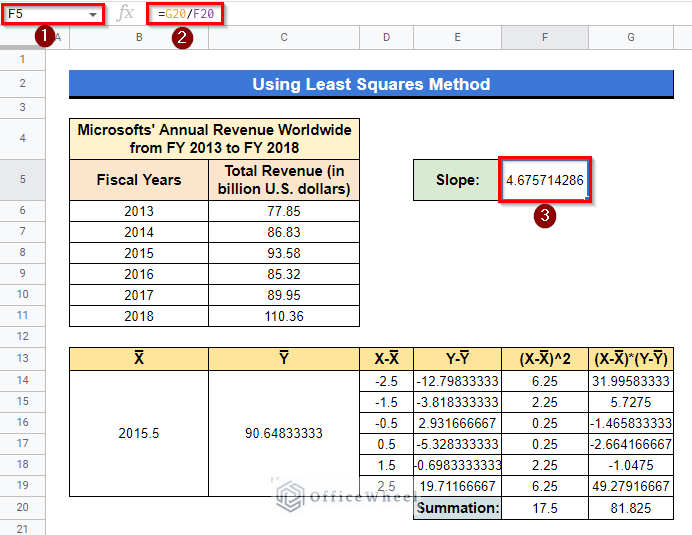This screenshot has height=535, width=692.
Task: Click the Y-Ȳ cell -5.328333333
Action: (457, 444)
